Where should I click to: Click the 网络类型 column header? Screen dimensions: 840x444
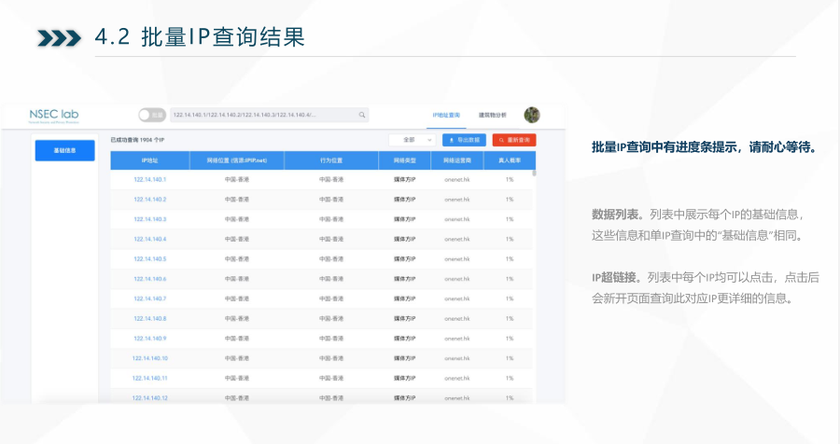[404, 160]
